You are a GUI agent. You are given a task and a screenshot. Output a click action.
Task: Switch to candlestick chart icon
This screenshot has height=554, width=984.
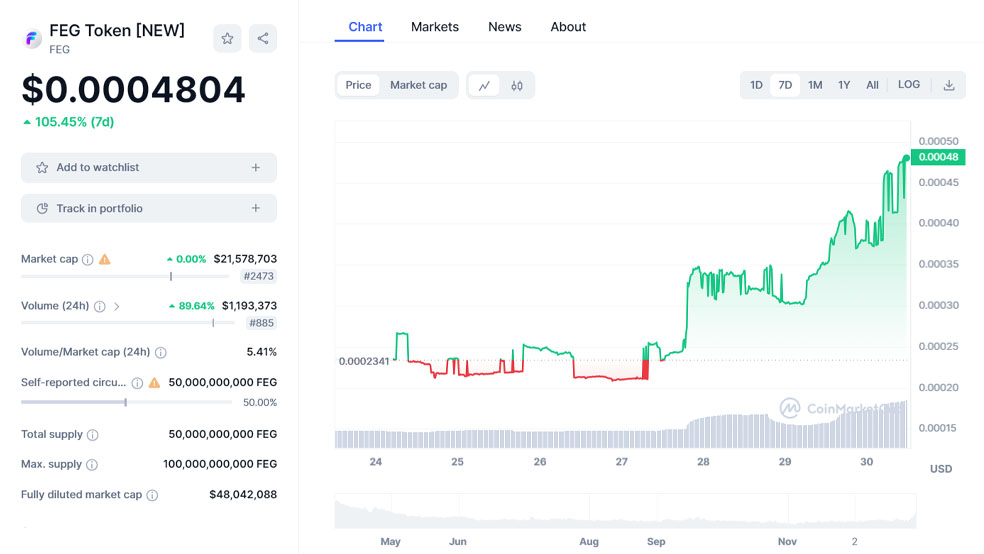(517, 86)
